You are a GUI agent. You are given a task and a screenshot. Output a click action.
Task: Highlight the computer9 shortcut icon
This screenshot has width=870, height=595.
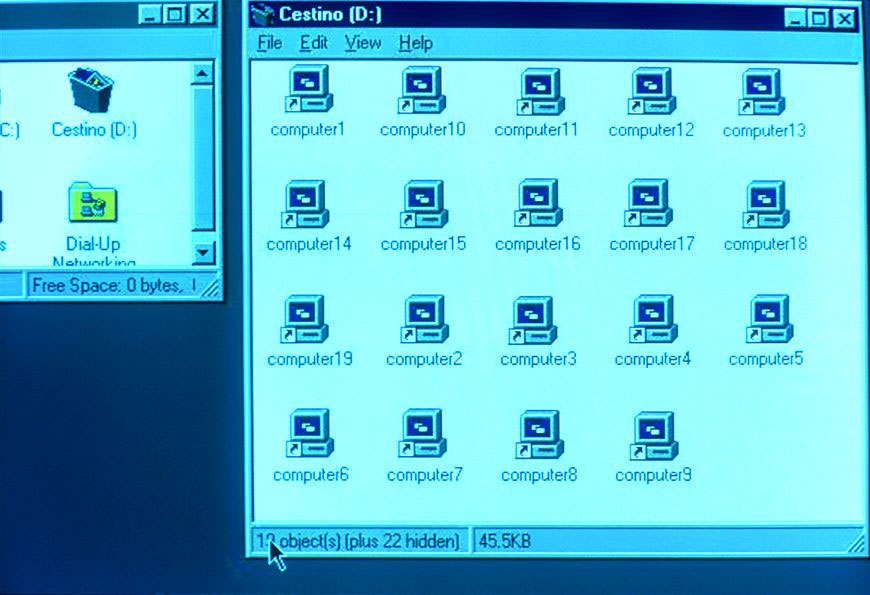[x=654, y=436]
